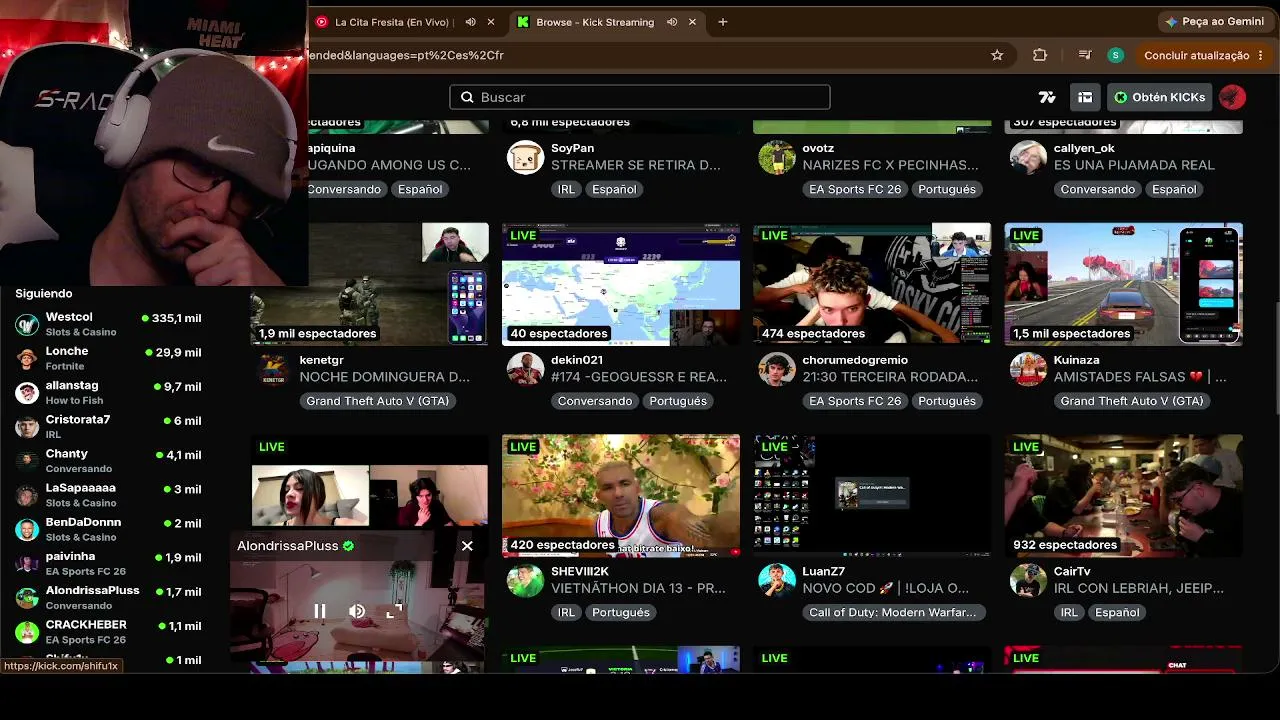This screenshot has height=720, width=1280.
Task: Open BenDaDonnn in the followed list
Action: (x=108, y=529)
